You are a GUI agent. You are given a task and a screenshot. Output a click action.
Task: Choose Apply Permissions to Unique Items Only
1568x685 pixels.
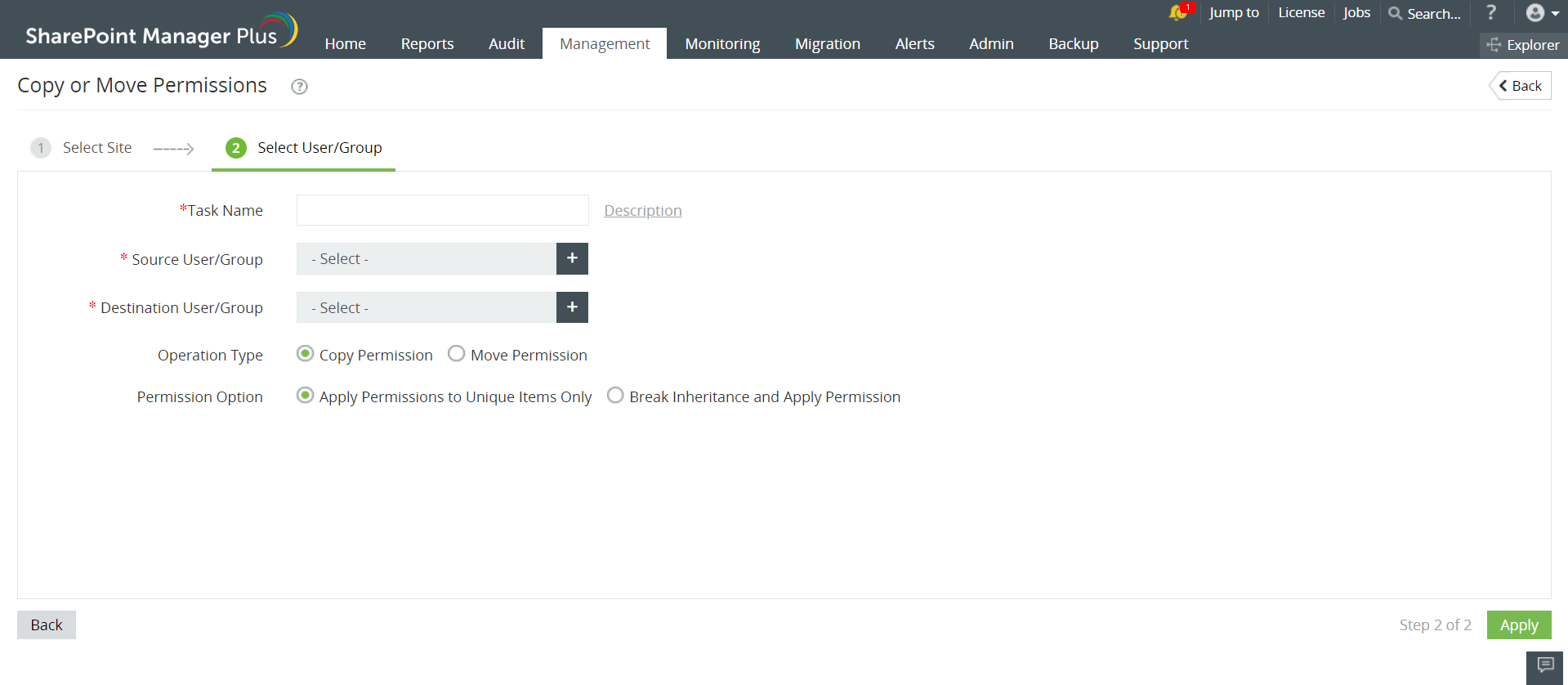pos(305,396)
